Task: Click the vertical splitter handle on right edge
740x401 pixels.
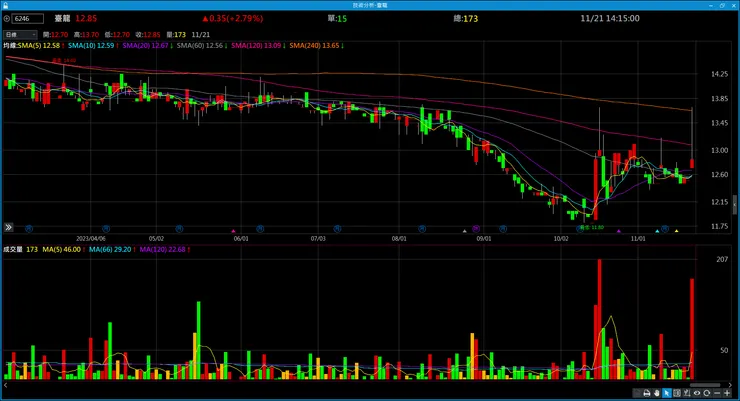Action: 734,205
